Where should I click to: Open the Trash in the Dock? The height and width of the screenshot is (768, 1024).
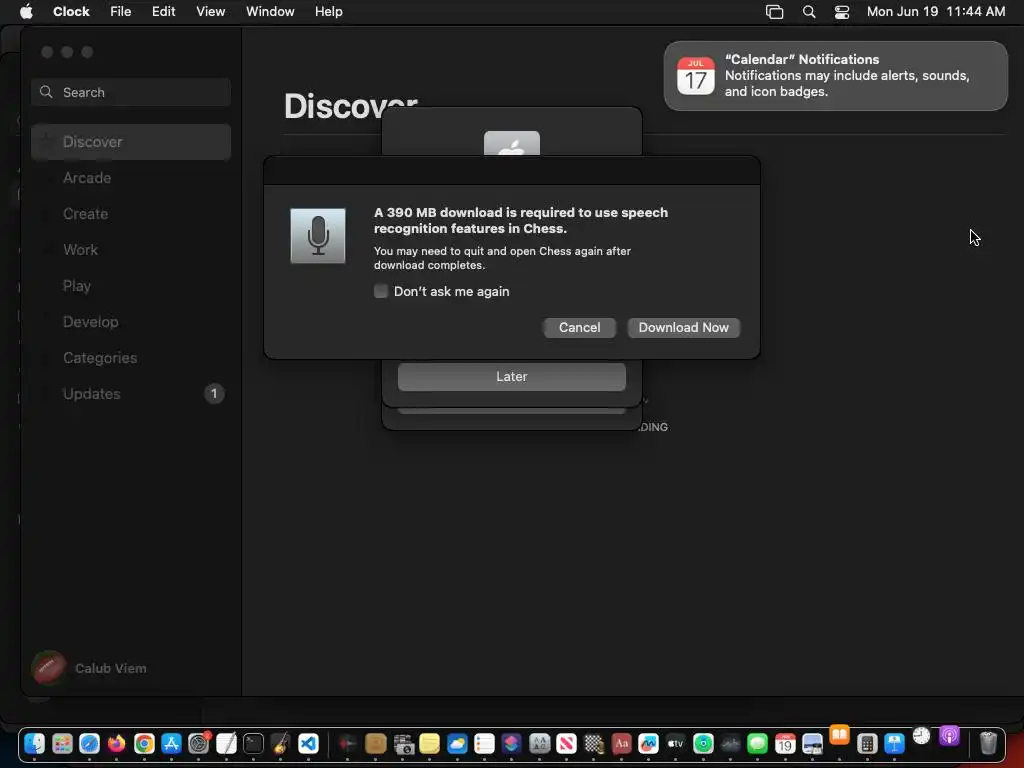pos(989,743)
